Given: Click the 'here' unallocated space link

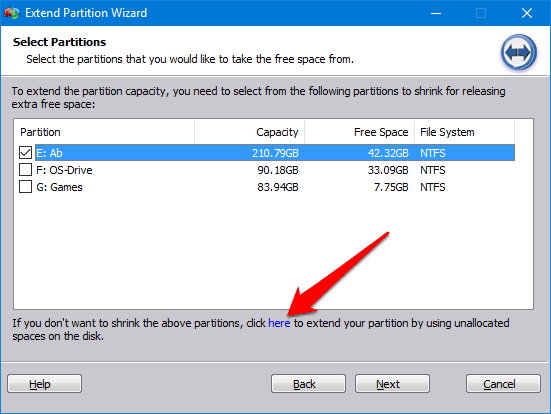Looking at the screenshot, I should coord(279,323).
